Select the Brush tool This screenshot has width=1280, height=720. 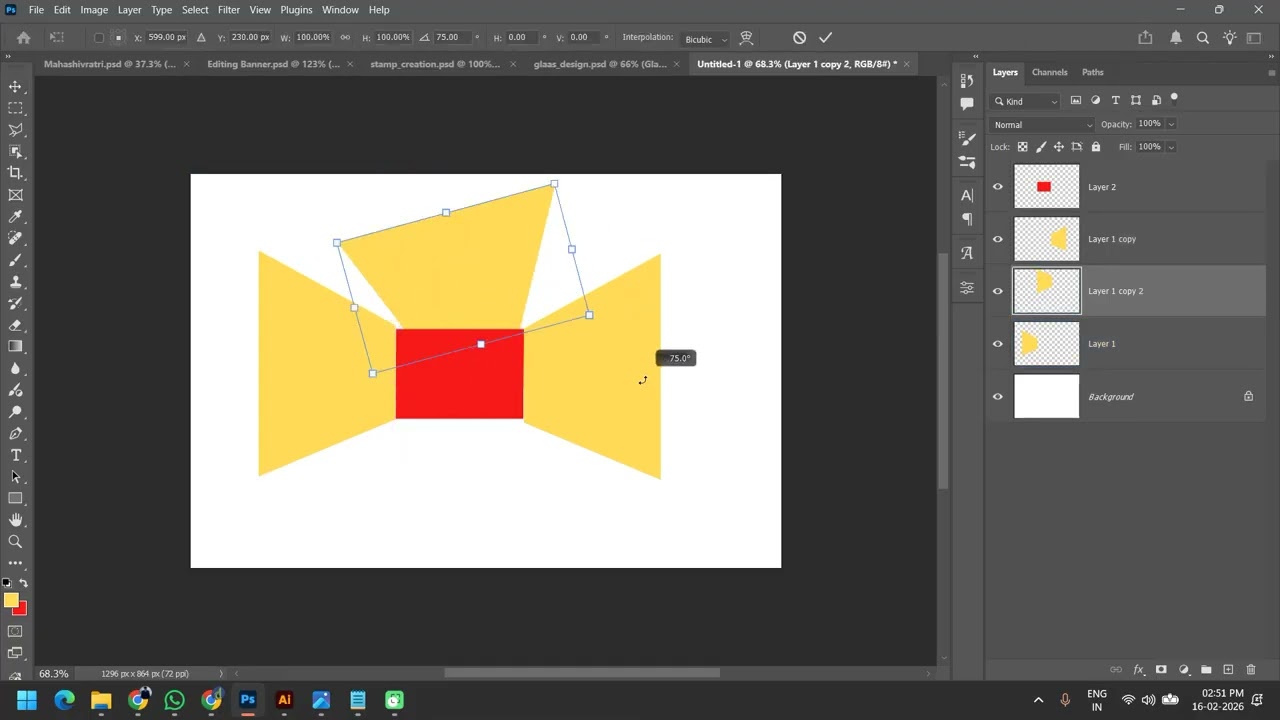point(15,260)
